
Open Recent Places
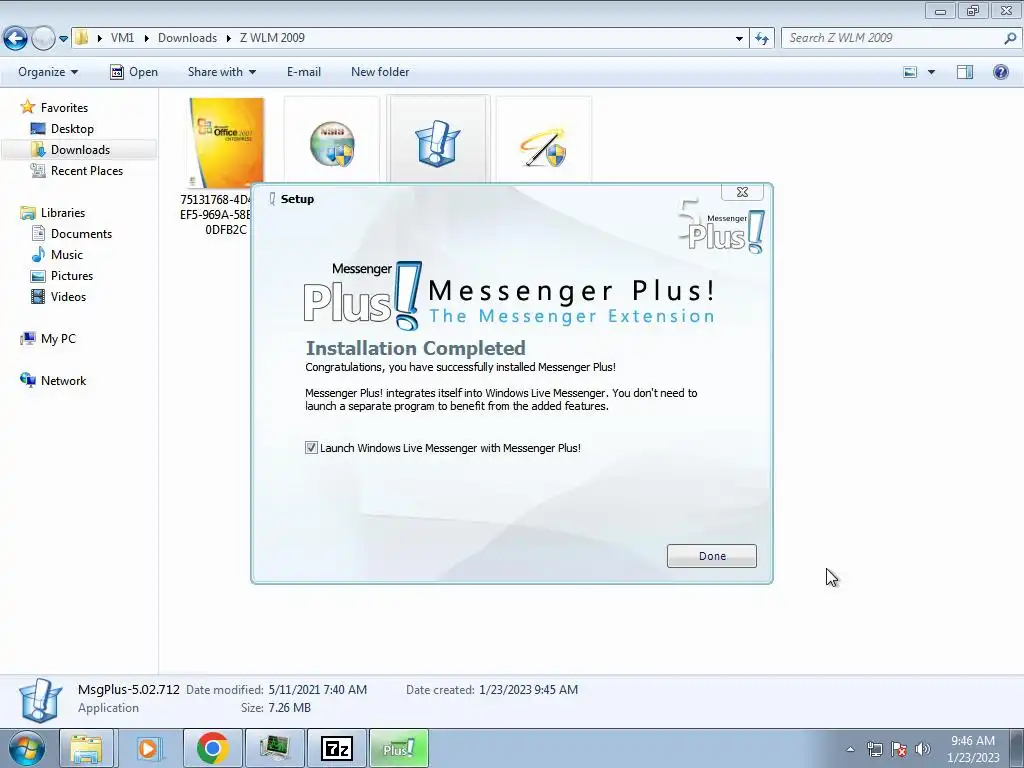coord(87,170)
